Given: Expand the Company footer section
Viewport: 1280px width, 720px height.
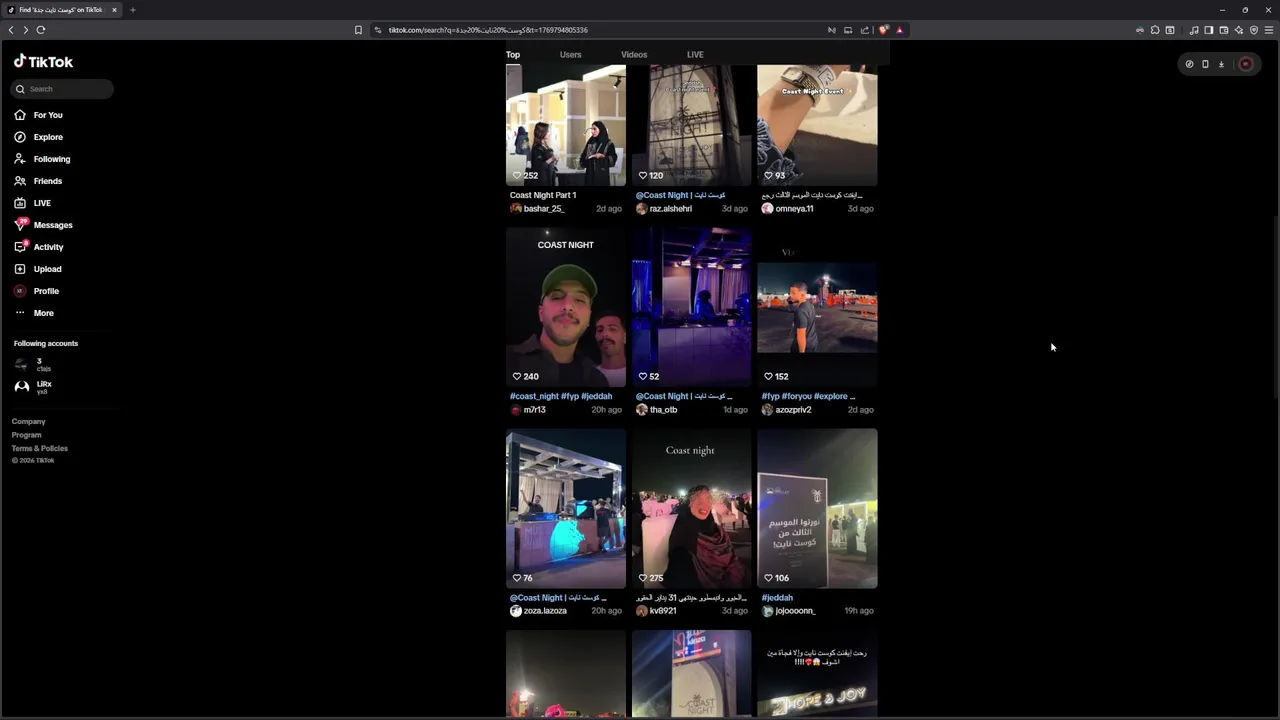Looking at the screenshot, I should coord(29,422).
